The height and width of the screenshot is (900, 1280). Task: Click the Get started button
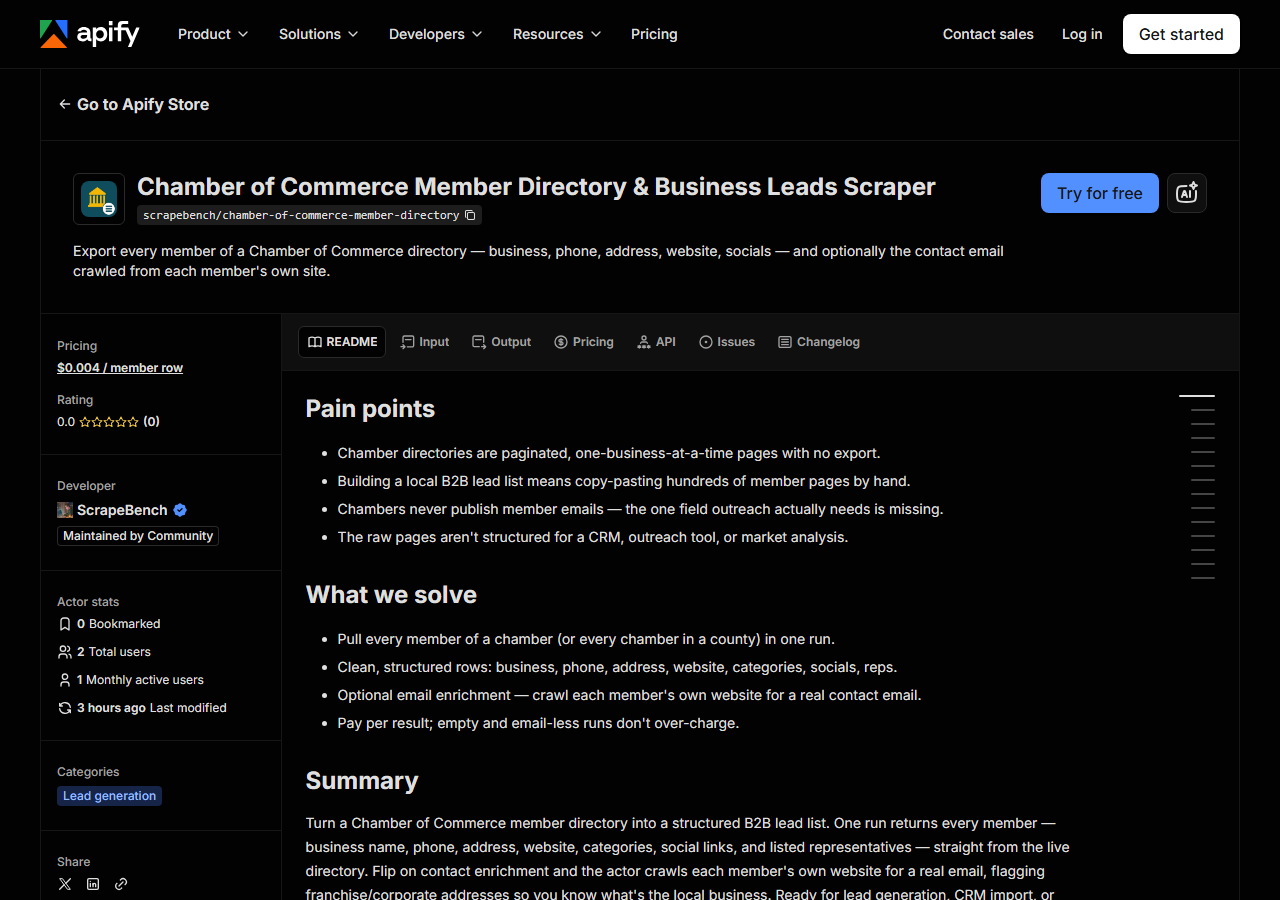tap(1181, 34)
